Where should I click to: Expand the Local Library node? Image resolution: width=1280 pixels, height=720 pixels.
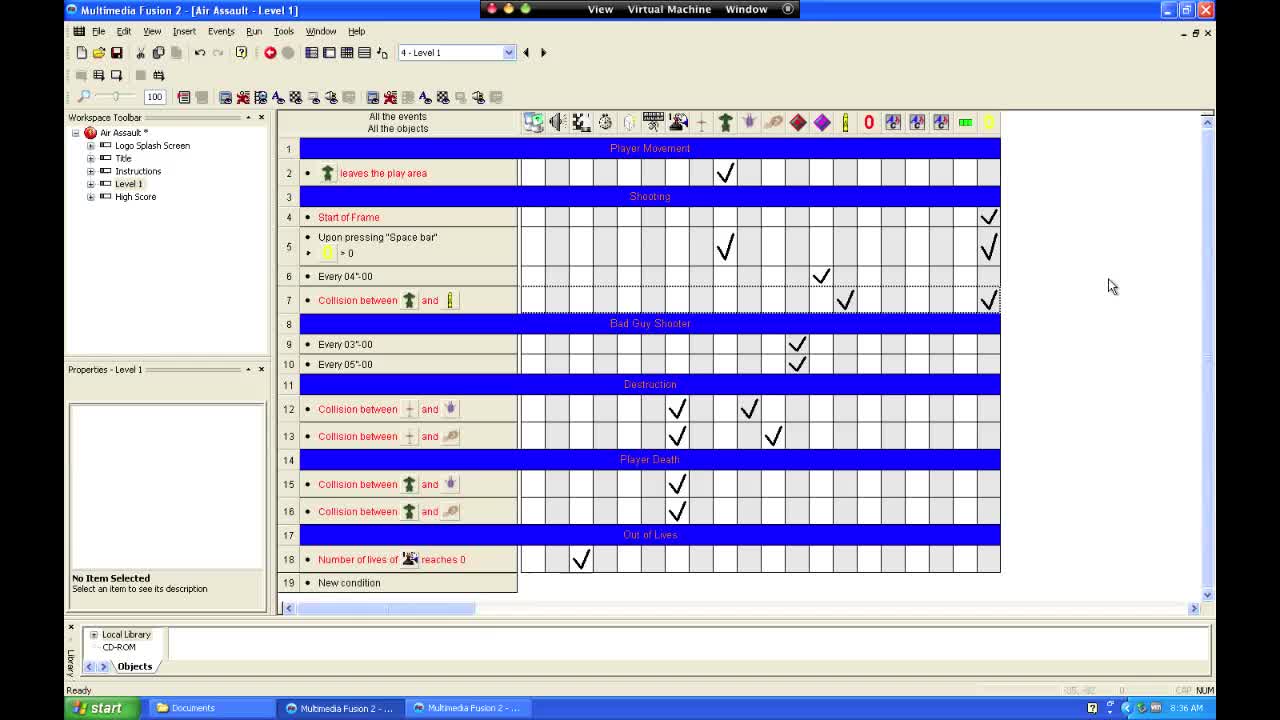click(x=94, y=635)
